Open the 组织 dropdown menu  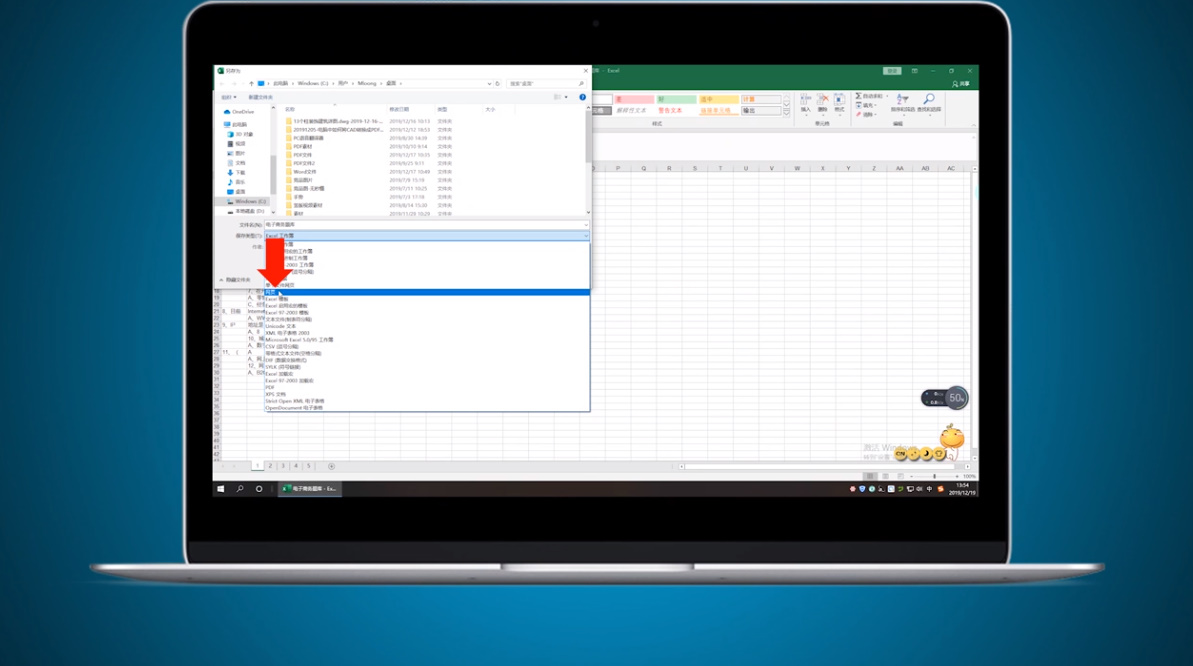(228, 97)
